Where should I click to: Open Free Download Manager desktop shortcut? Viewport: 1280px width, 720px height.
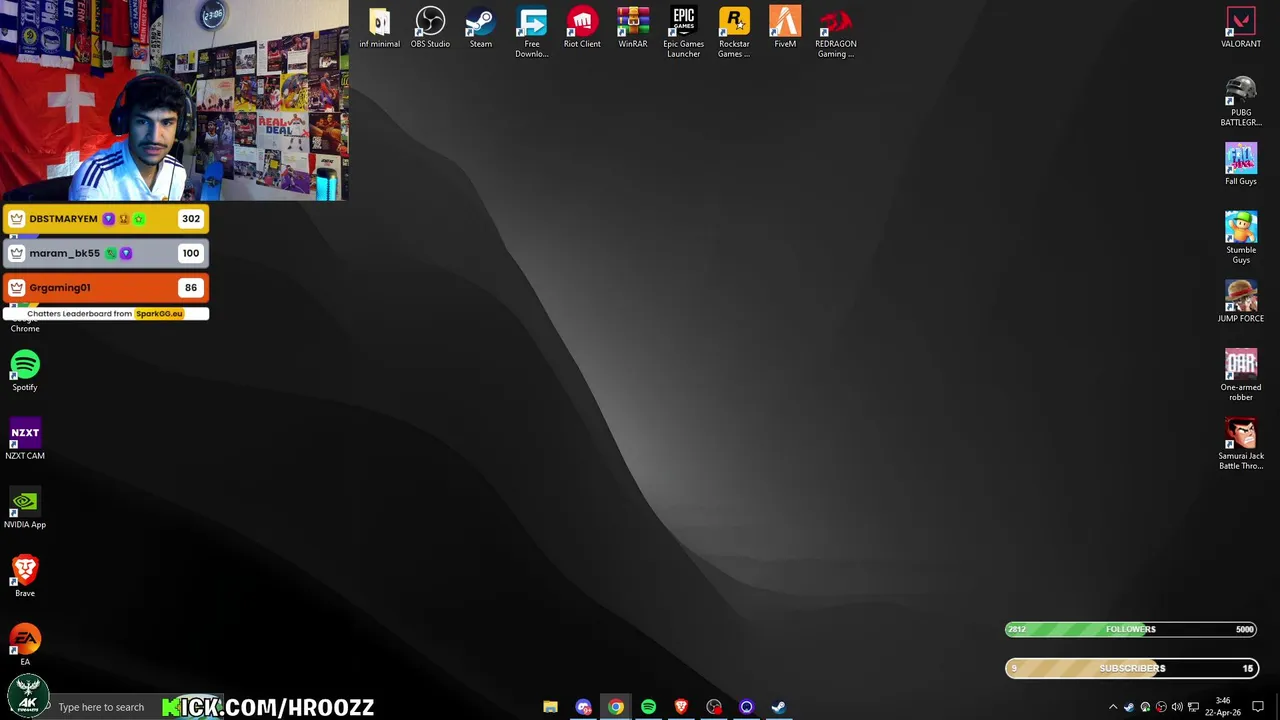532,33
